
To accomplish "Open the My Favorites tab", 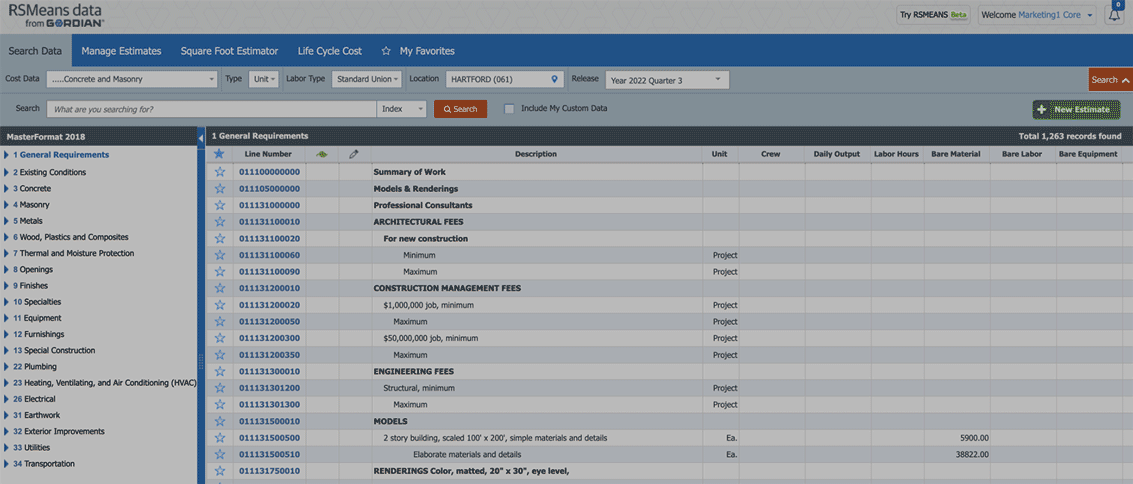I will tap(427, 51).
